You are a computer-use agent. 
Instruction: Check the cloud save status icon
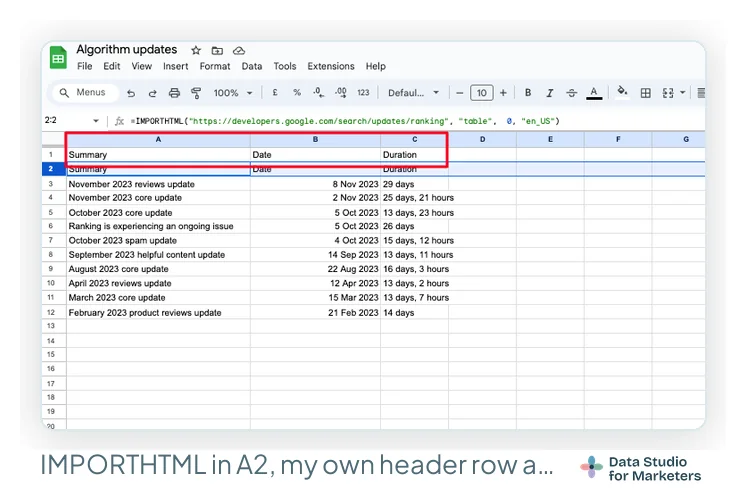tap(239, 50)
